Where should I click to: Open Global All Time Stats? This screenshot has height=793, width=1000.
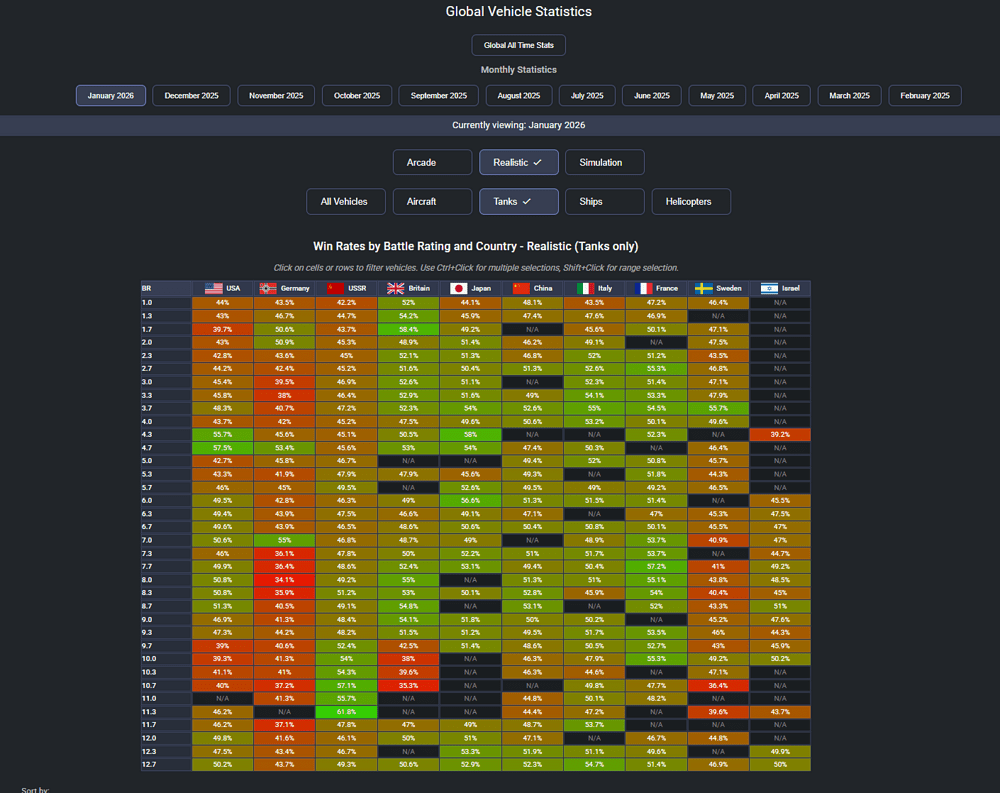pyautogui.click(x=518, y=45)
